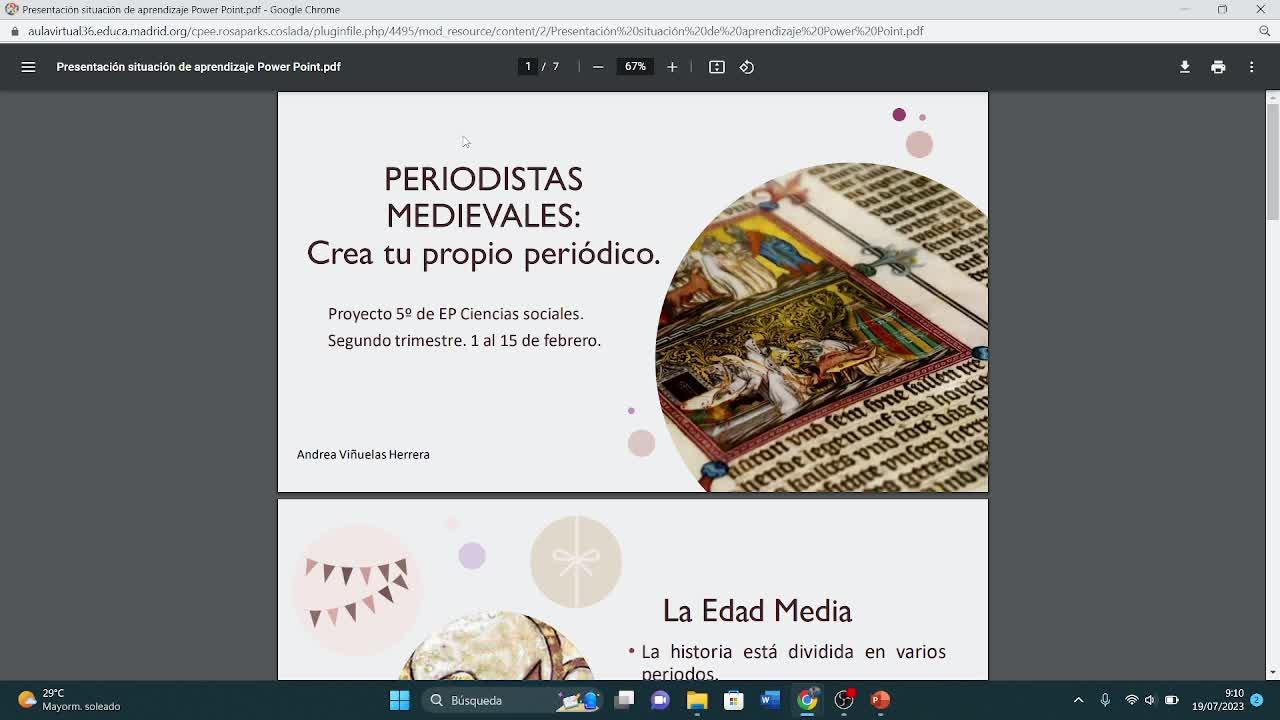Close the Chrome window
This screenshot has width=1280, height=720.
(1260, 9)
